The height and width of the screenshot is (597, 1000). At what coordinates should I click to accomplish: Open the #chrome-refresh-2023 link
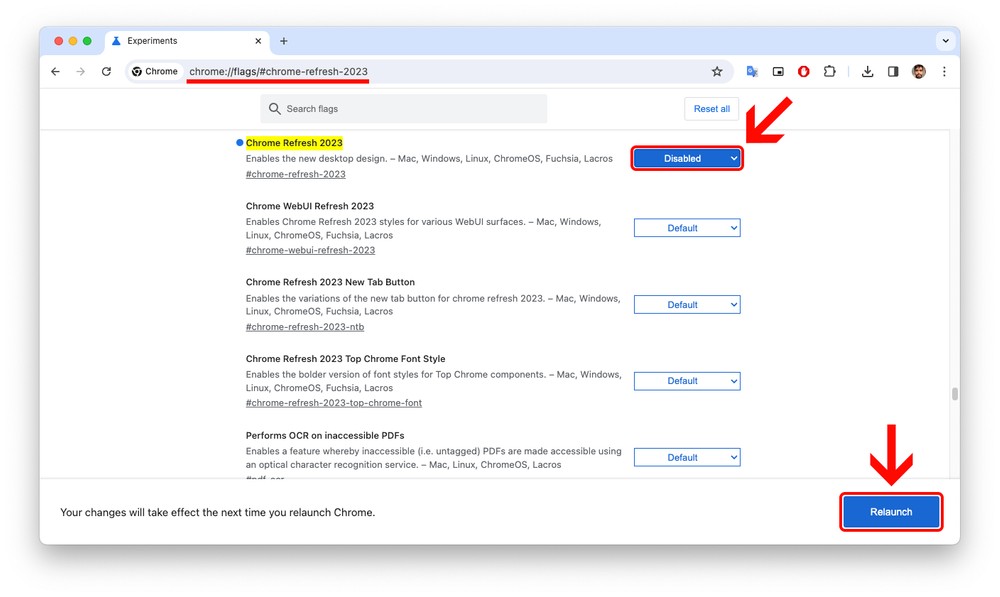pos(296,174)
